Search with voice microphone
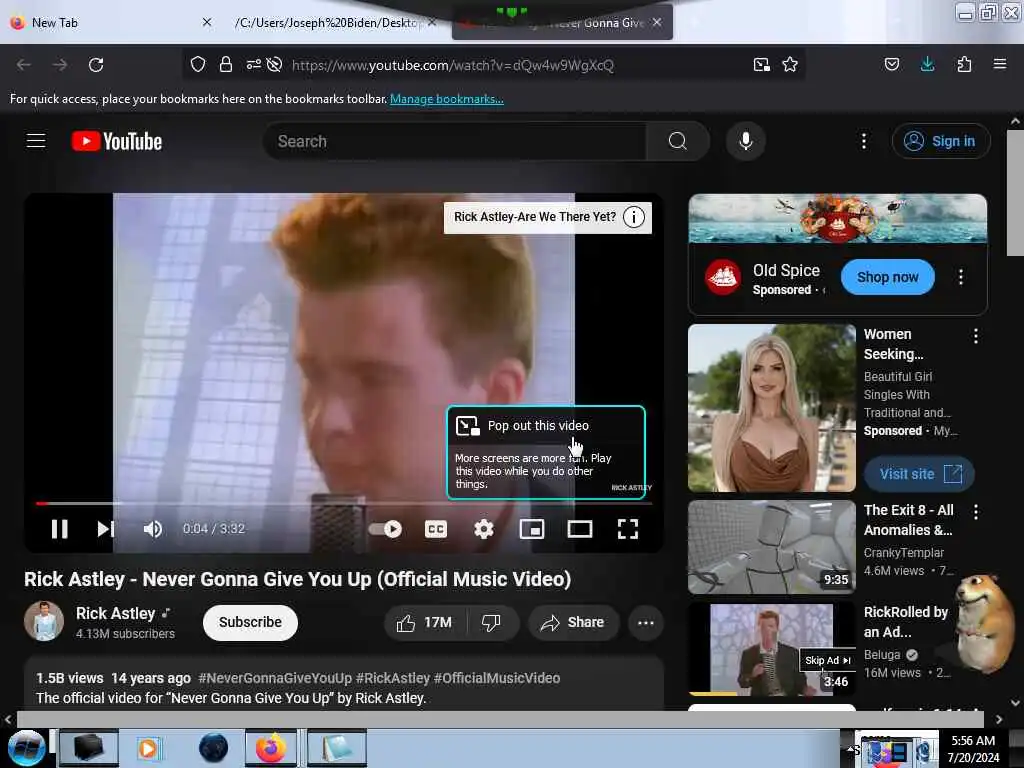This screenshot has width=1024, height=768. [x=746, y=141]
